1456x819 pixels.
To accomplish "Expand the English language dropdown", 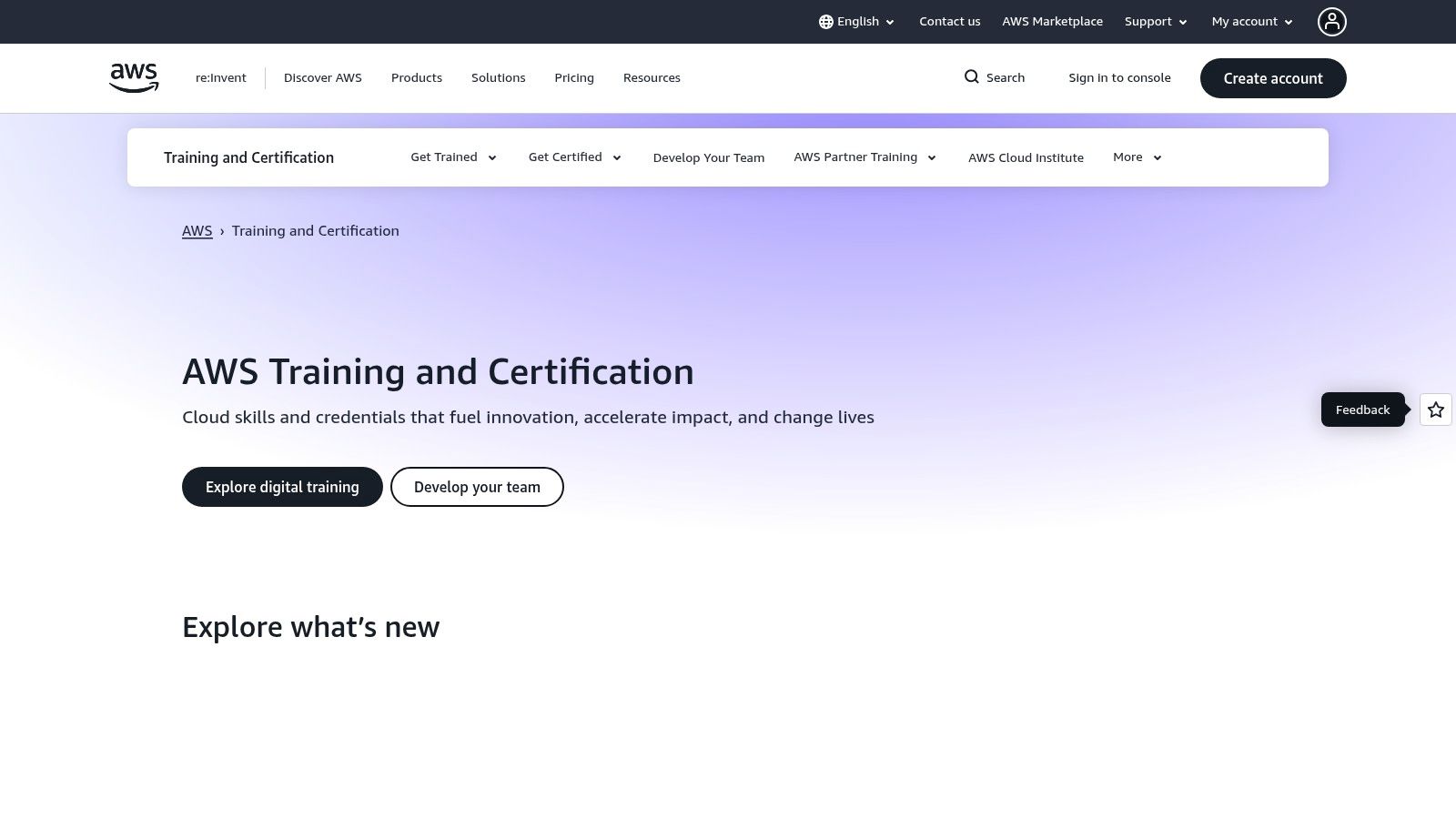I will click(x=856, y=21).
